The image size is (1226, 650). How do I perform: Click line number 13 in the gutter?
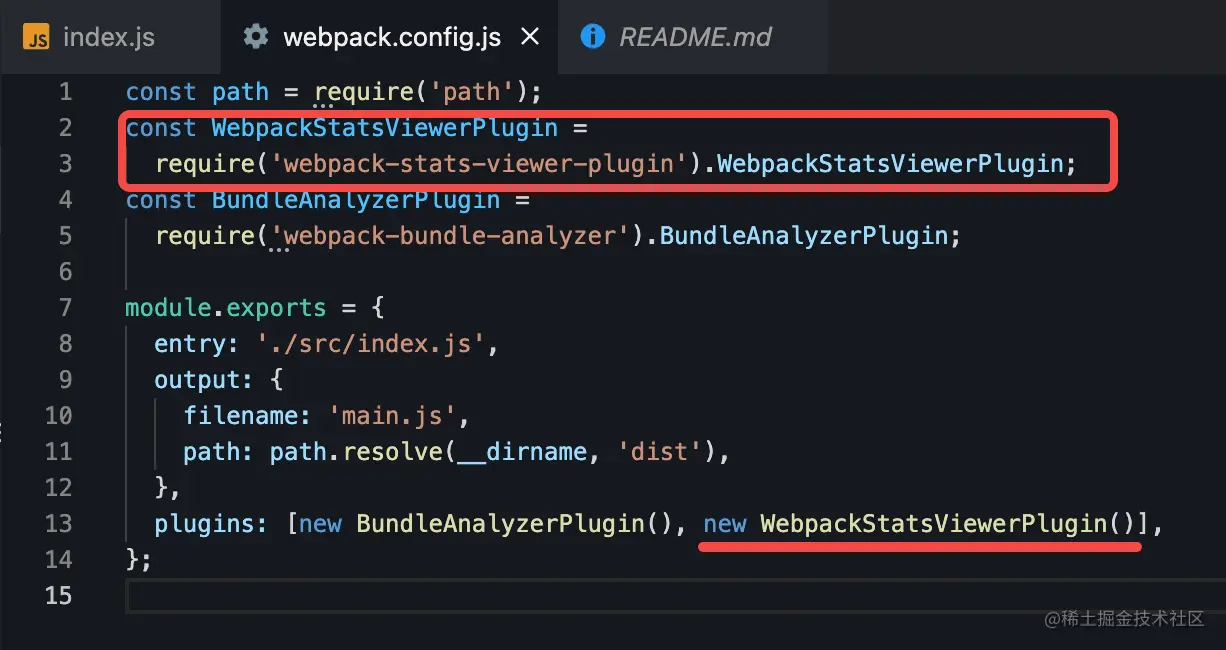[58, 524]
